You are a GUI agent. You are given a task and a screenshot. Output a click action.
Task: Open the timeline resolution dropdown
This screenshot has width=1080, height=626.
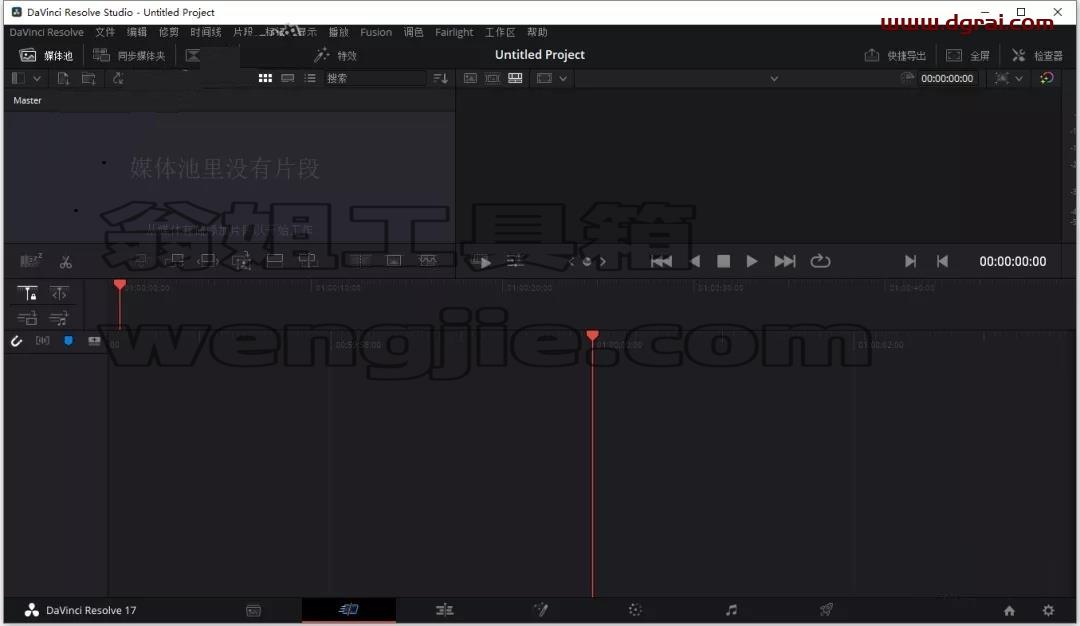(x=552, y=79)
